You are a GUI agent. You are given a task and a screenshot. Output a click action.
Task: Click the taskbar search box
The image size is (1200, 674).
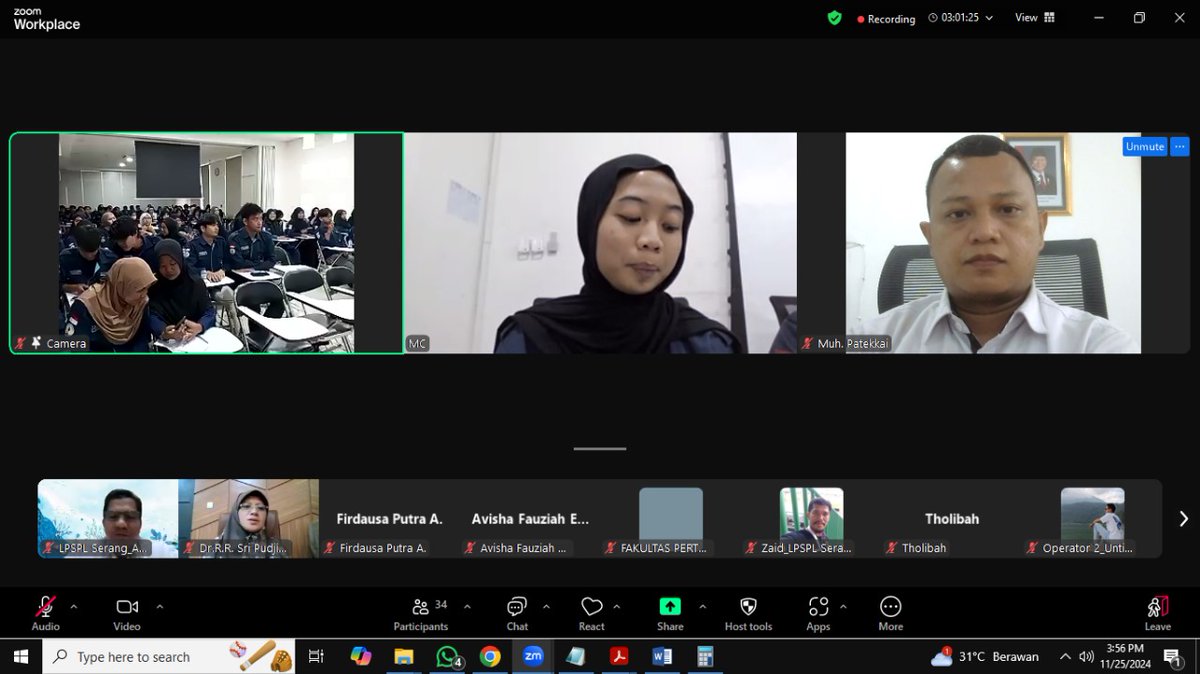click(x=168, y=657)
